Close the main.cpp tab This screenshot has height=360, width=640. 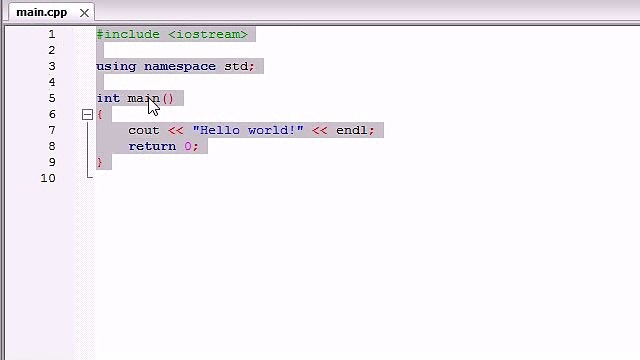(x=84, y=13)
